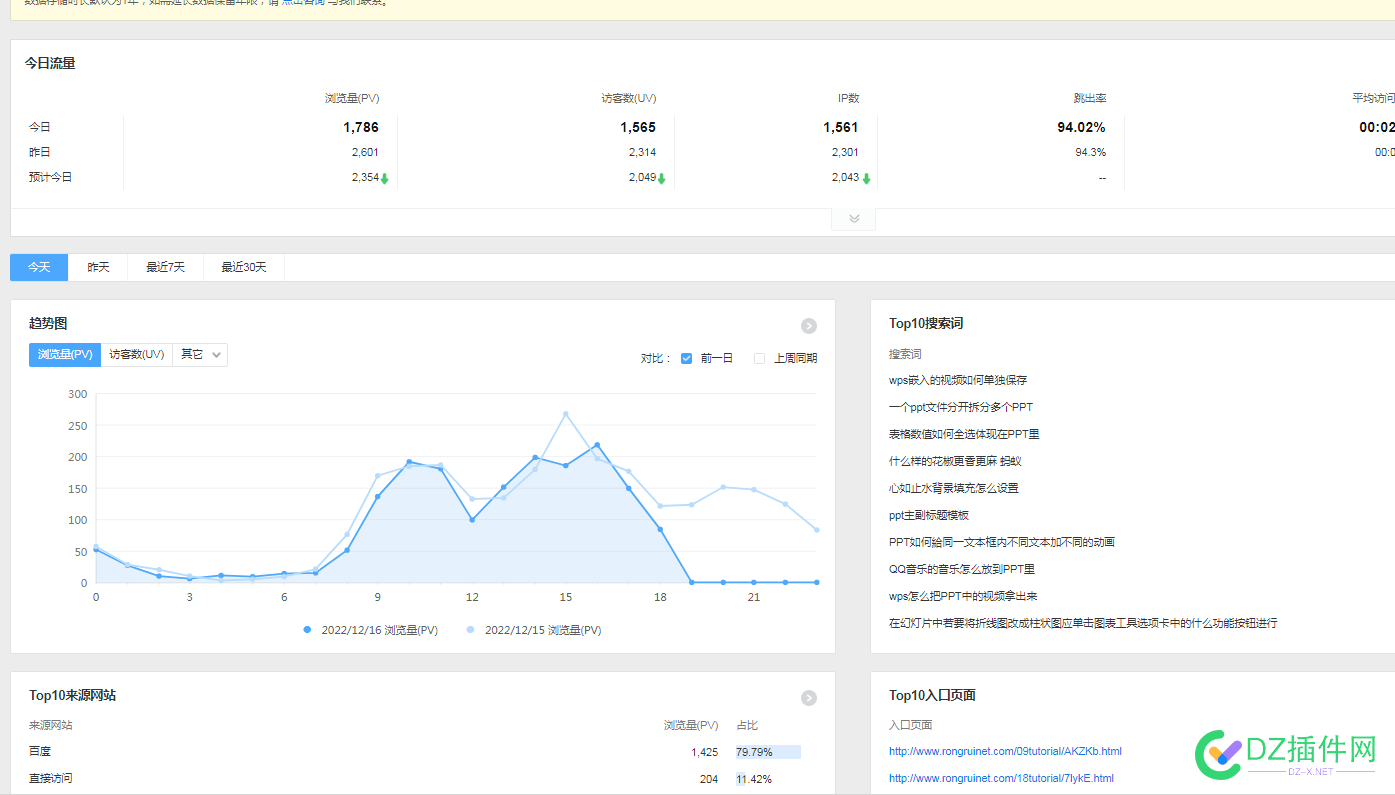
Task: Click yesterday's bounce rate 94.3%
Action: tap(1090, 152)
